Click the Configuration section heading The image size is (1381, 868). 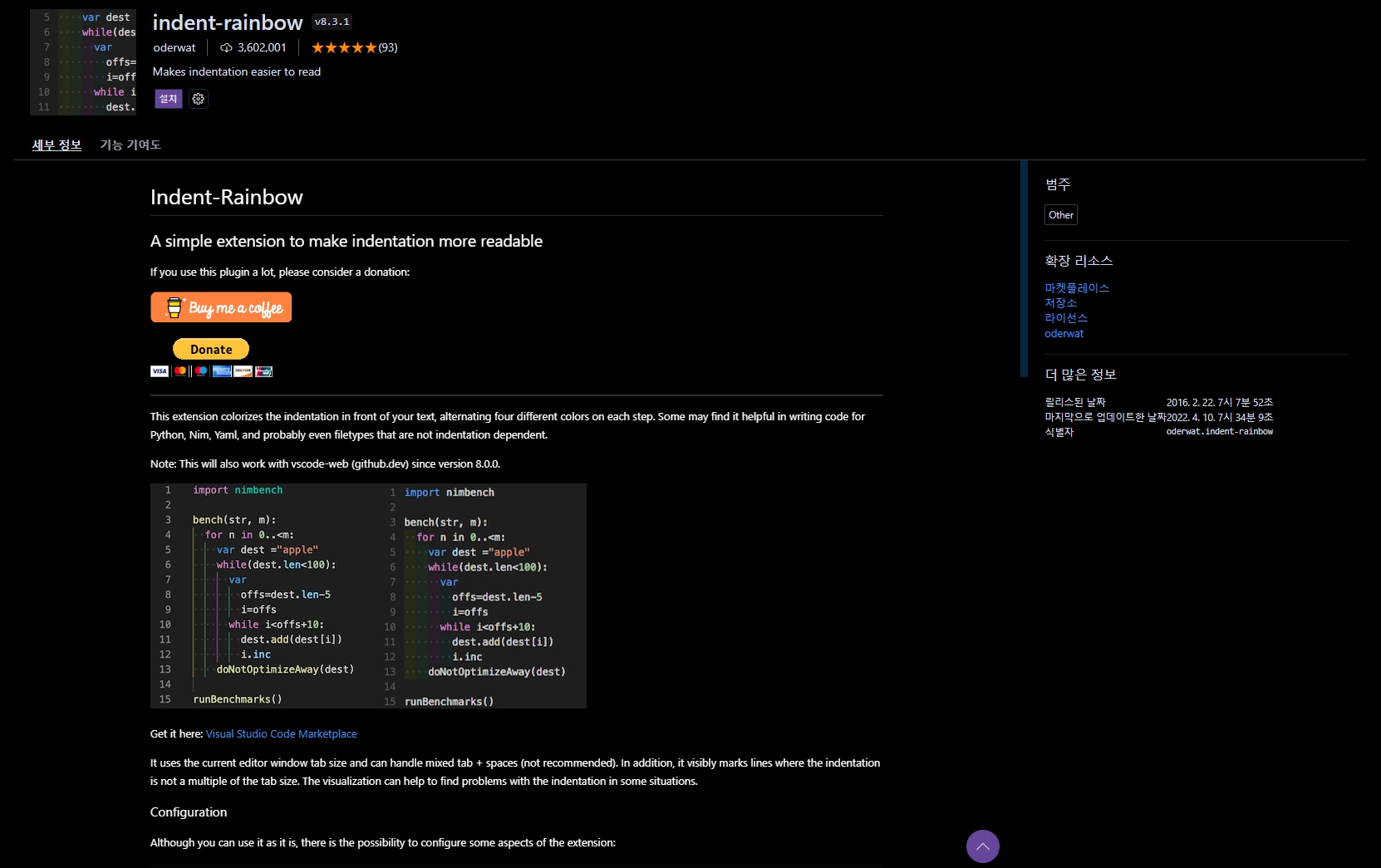(189, 812)
